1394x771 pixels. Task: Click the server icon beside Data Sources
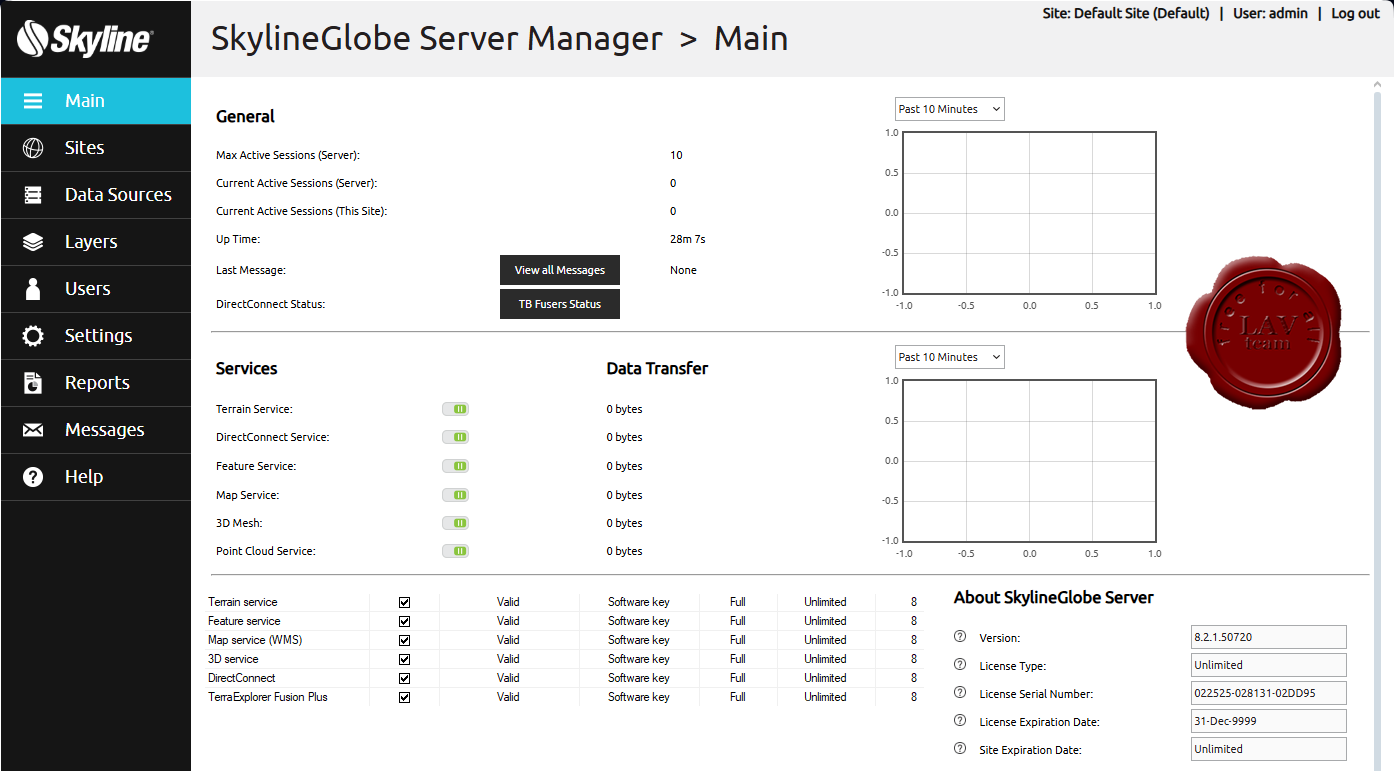(x=33, y=195)
